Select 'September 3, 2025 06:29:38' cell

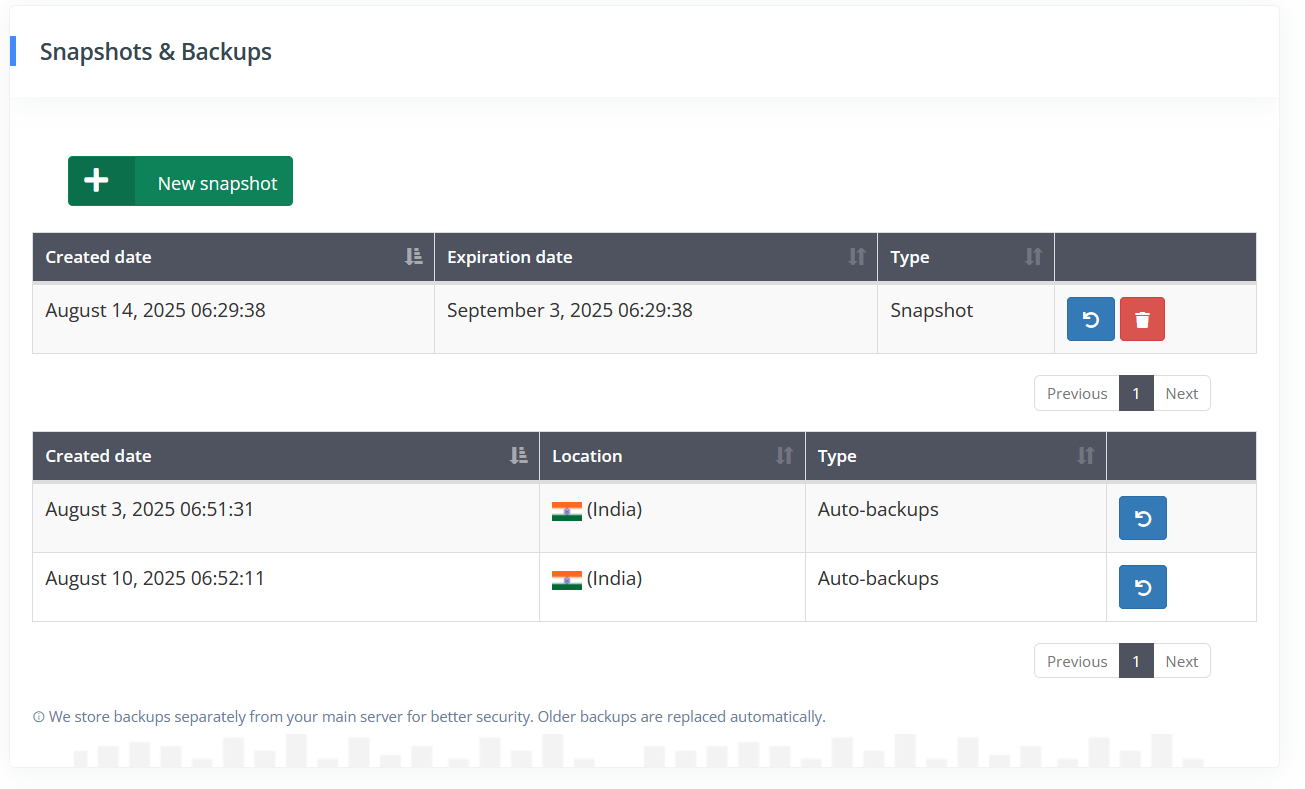pos(656,319)
